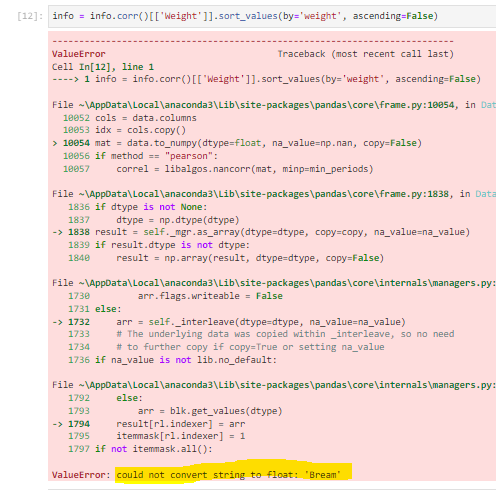Click traceback line 1732 with self._interleave

(x=229, y=322)
